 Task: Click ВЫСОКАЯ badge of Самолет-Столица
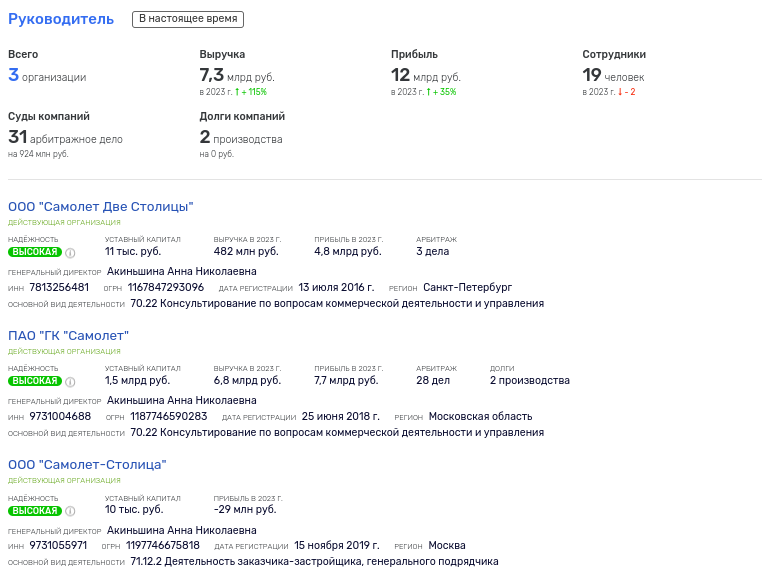35,511
